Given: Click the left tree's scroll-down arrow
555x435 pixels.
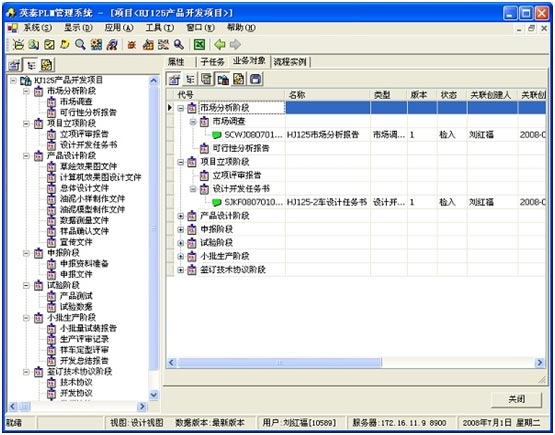Looking at the screenshot, I should [154, 395].
